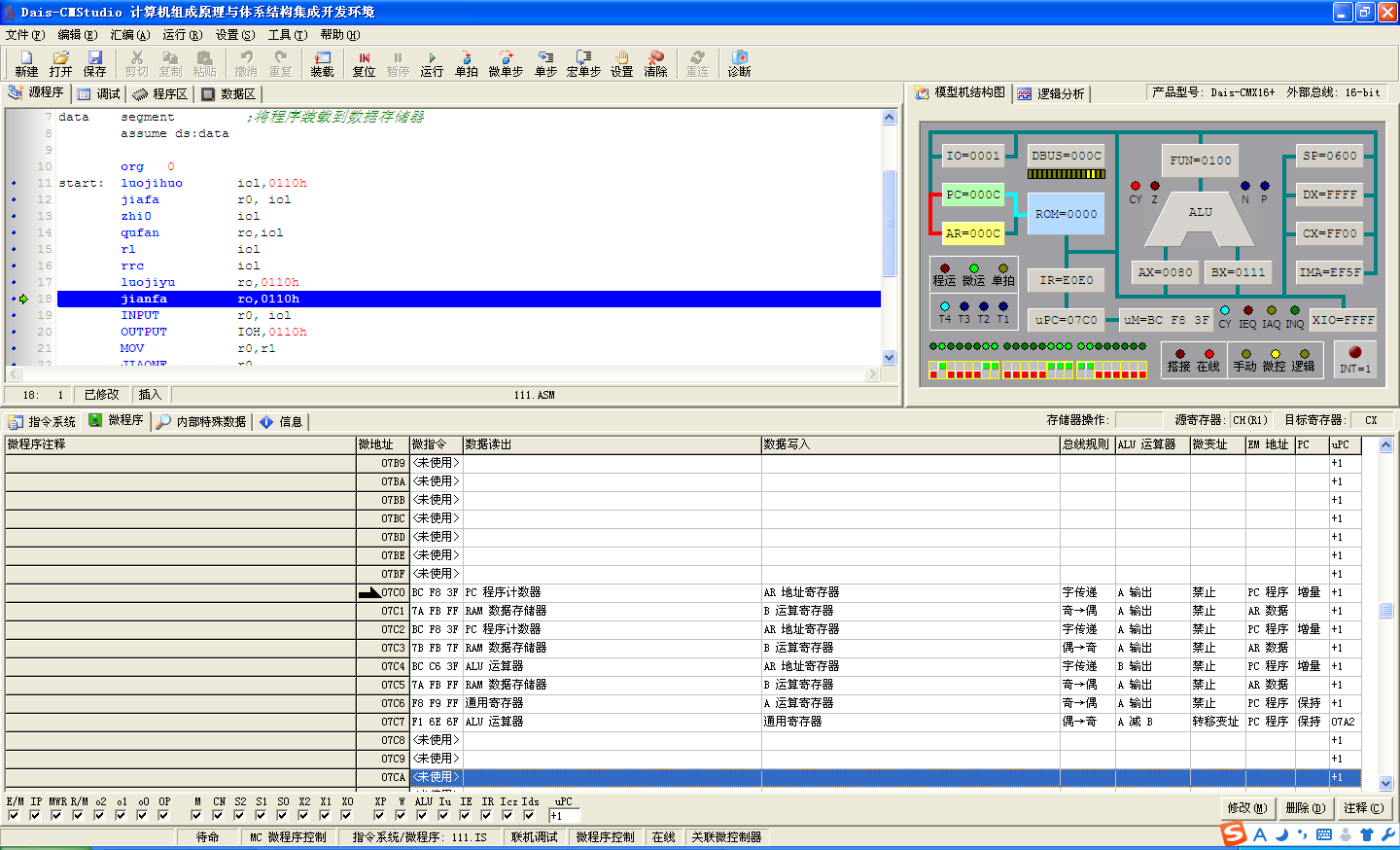Click the 复位 (Reset) toolbar icon
This screenshot has width=1400, height=850.
tap(364, 64)
